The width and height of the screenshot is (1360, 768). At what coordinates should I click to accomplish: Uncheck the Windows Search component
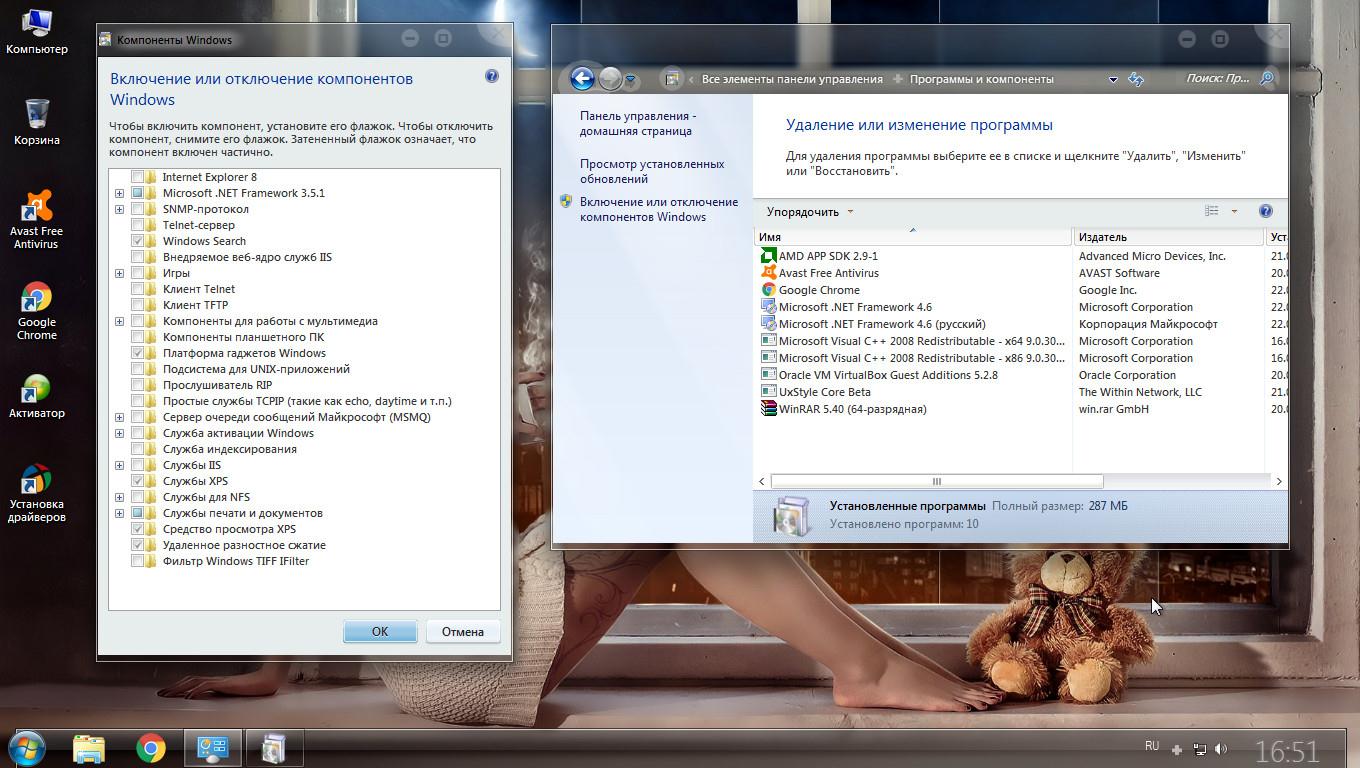coord(137,241)
